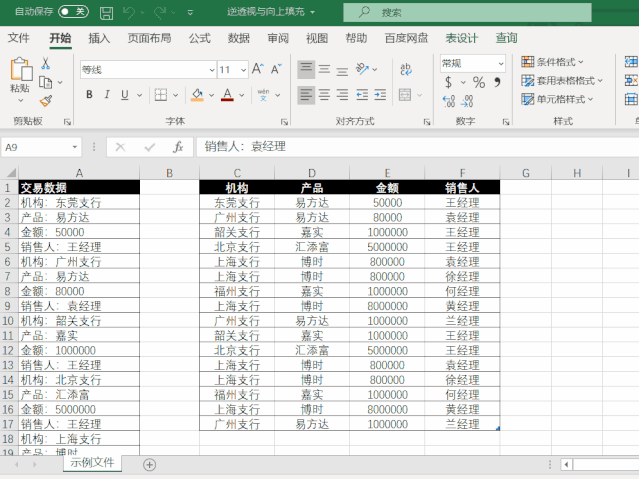The width and height of the screenshot is (639, 479).
Task: Click the Comma Style icon
Action: [x=498, y=82]
